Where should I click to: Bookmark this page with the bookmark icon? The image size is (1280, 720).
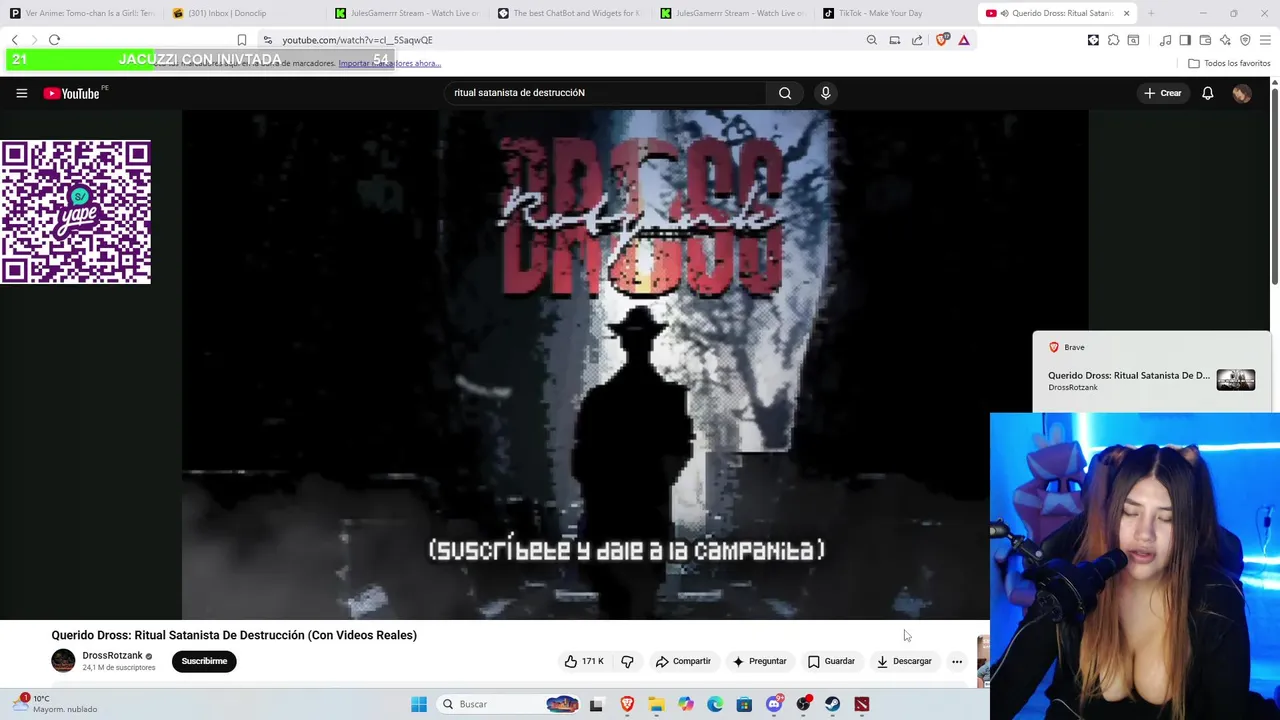[x=241, y=40]
